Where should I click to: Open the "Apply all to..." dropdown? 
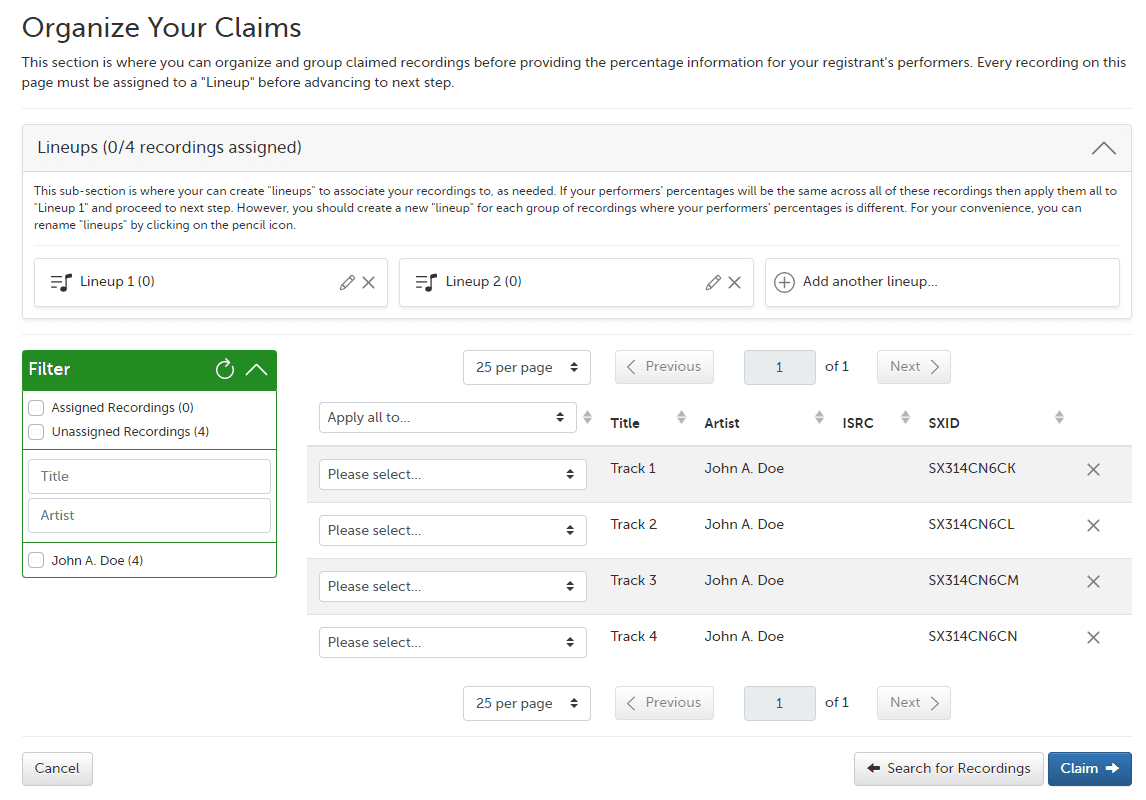pos(447,417)
